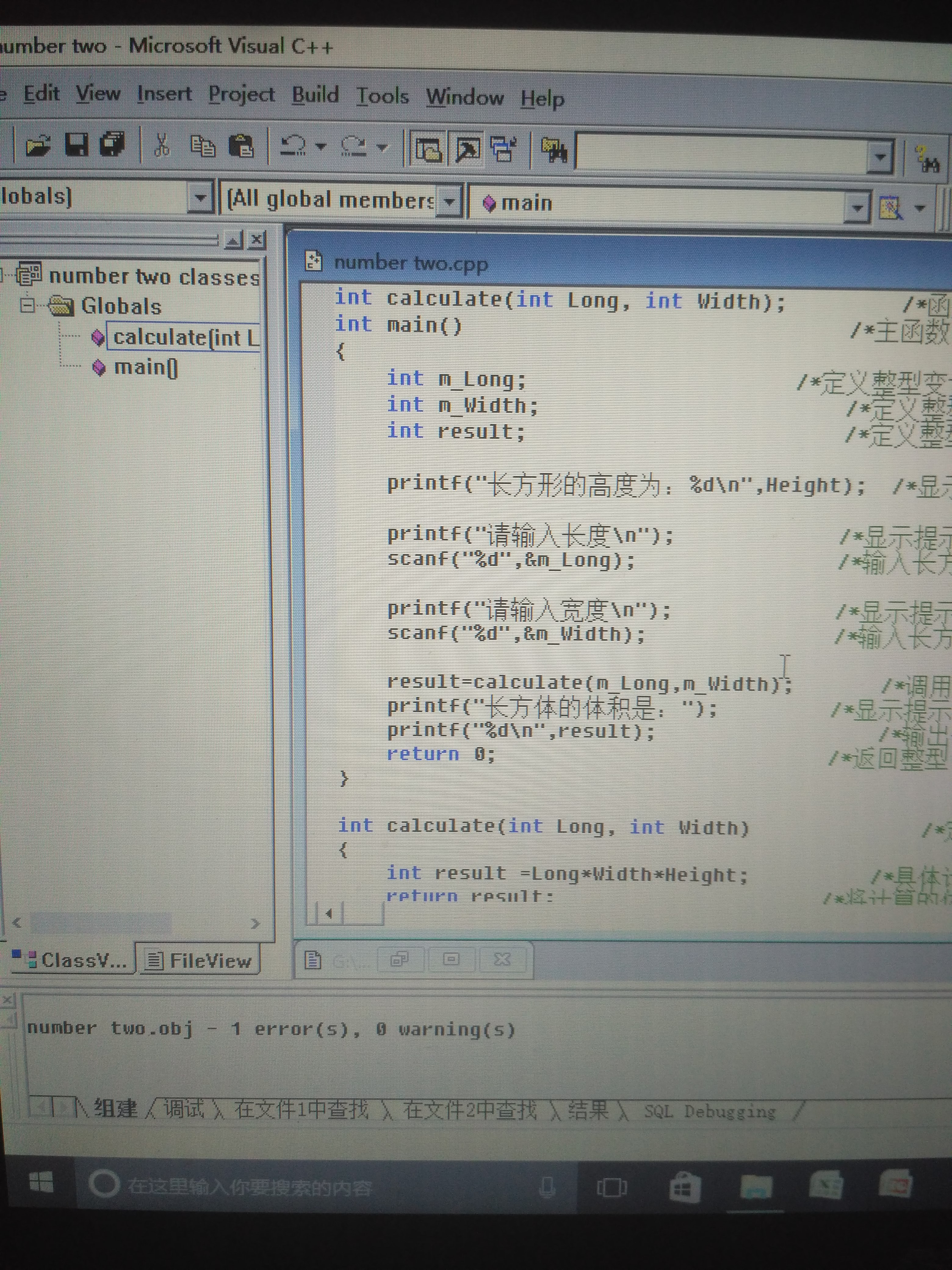This screenshot has height=1270, width=952.
Task: Select main() in class tree
Action: (146, 367)
